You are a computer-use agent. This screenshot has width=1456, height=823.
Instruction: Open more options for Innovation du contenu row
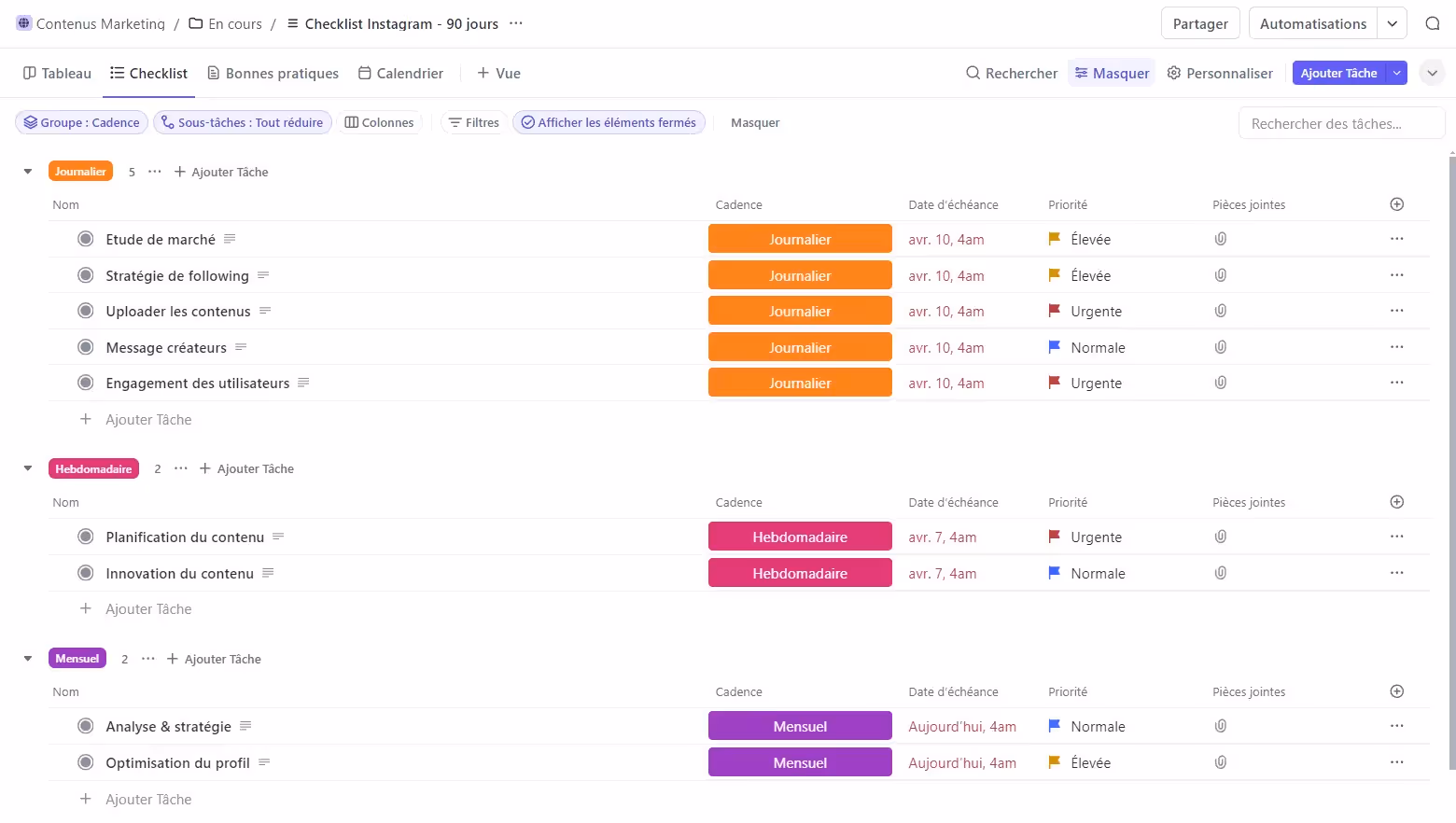pos(1396,573)
